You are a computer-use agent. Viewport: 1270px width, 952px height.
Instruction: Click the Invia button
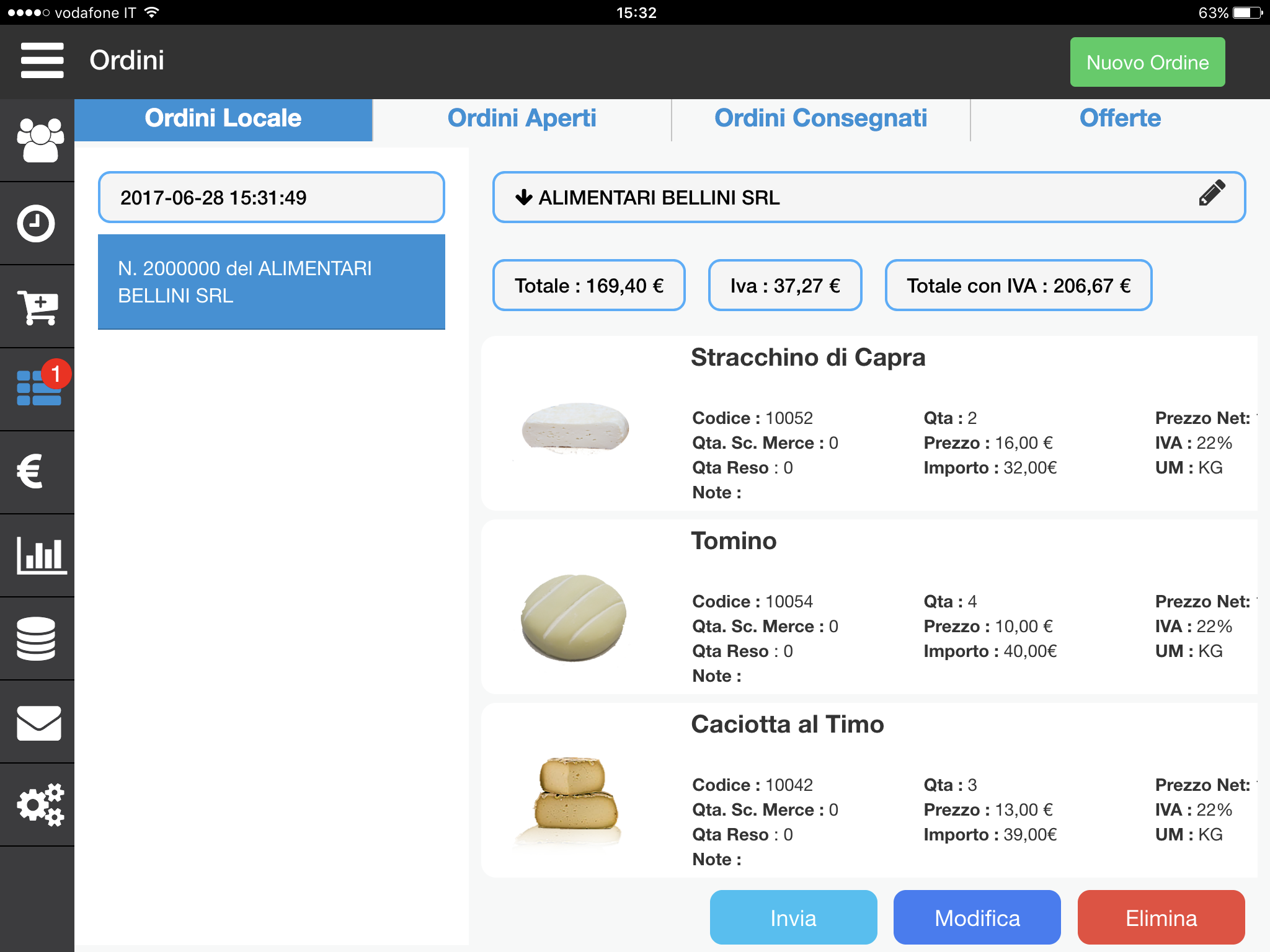tap(793, 917)
